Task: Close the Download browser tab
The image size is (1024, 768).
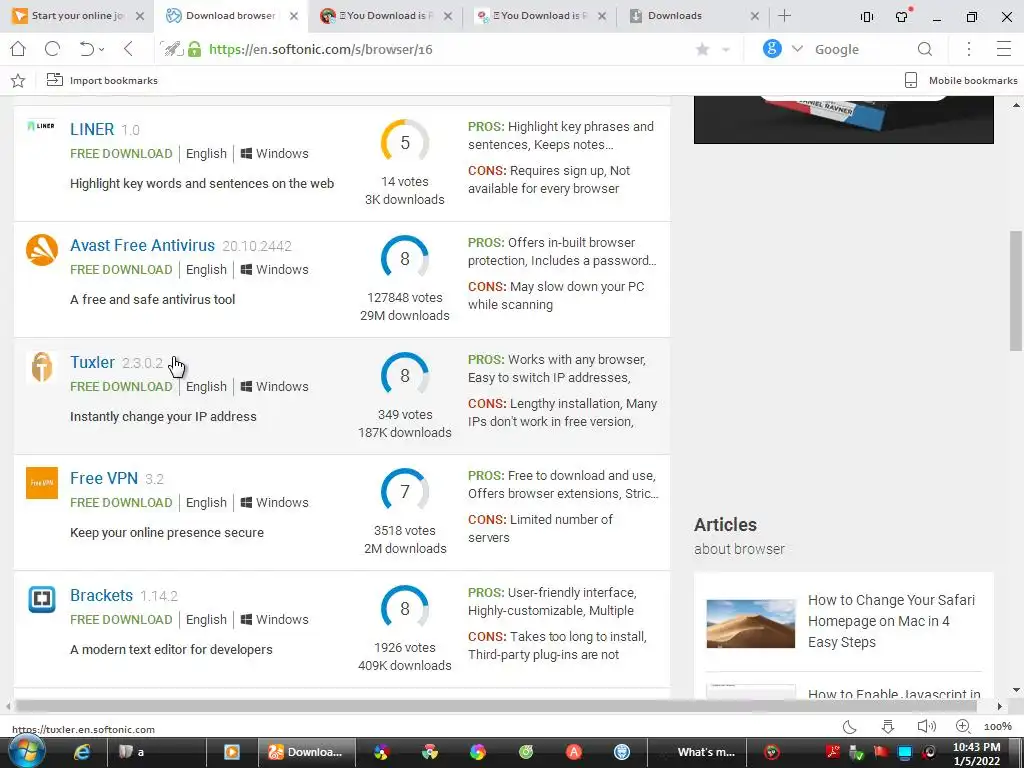Action: pyautogui.click(x=294, y=16)
